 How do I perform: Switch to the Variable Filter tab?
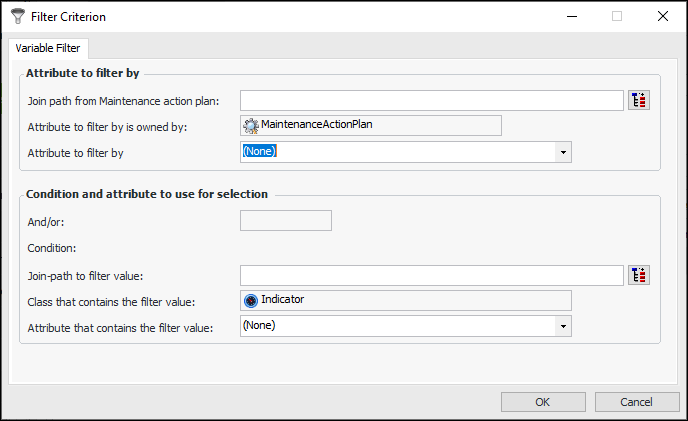49,48
